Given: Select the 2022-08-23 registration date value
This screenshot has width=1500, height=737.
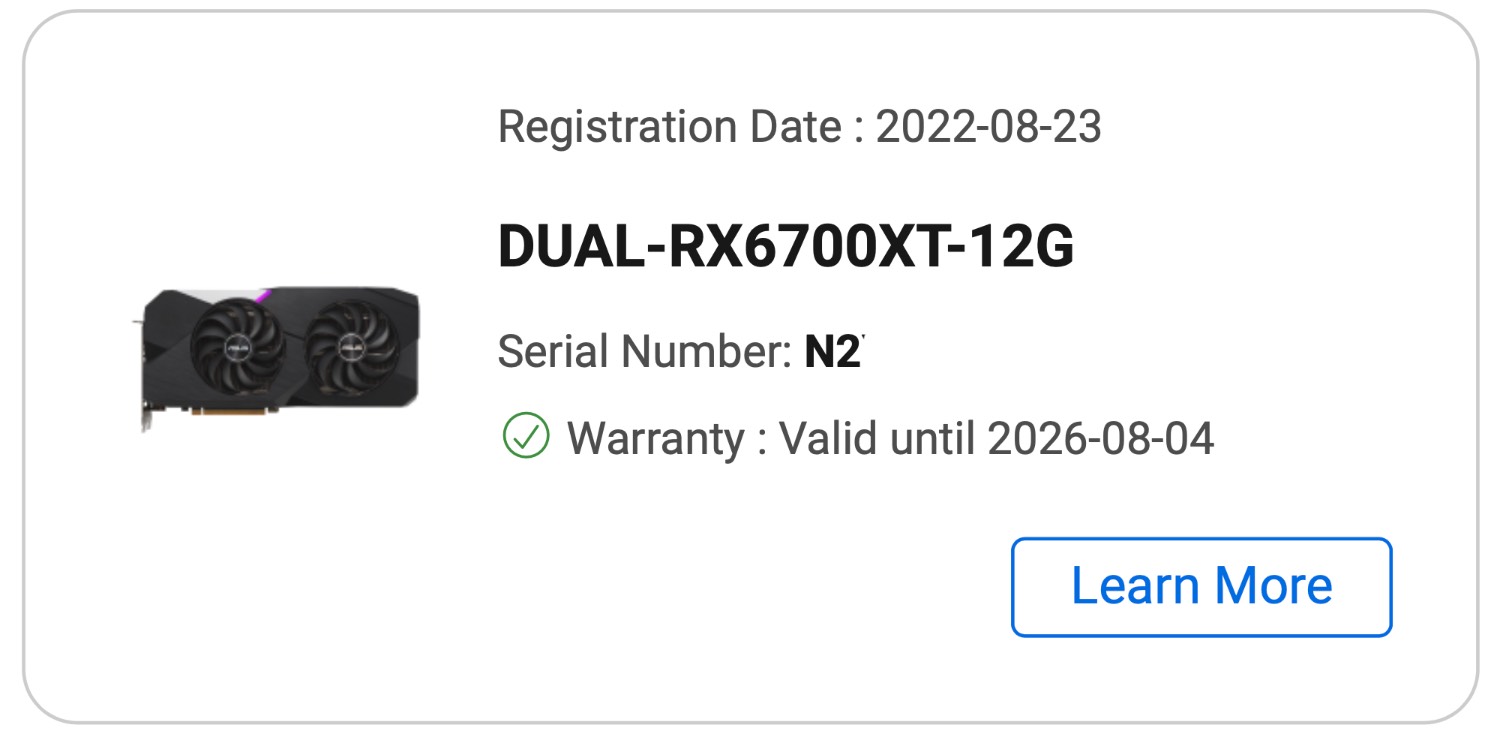Looking at the screenshot, I should point(989,127).
